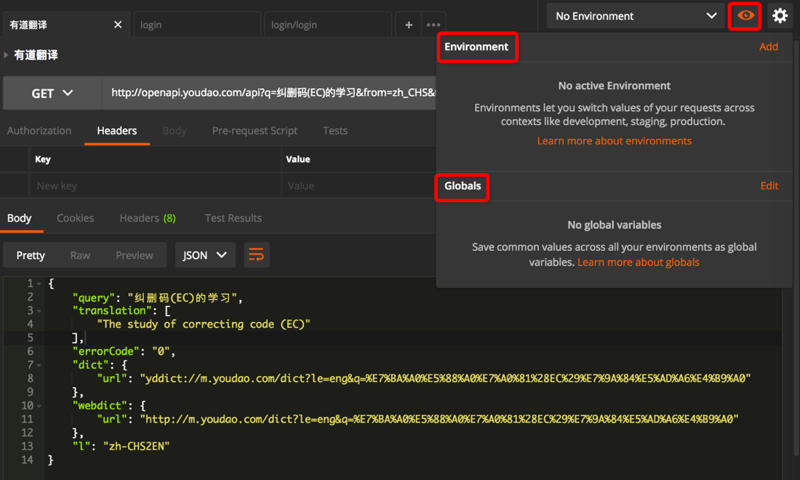Click the "query" line in response body
This screenshot has width=800, height=480.
pyautogui.click(x=158, y=297)
